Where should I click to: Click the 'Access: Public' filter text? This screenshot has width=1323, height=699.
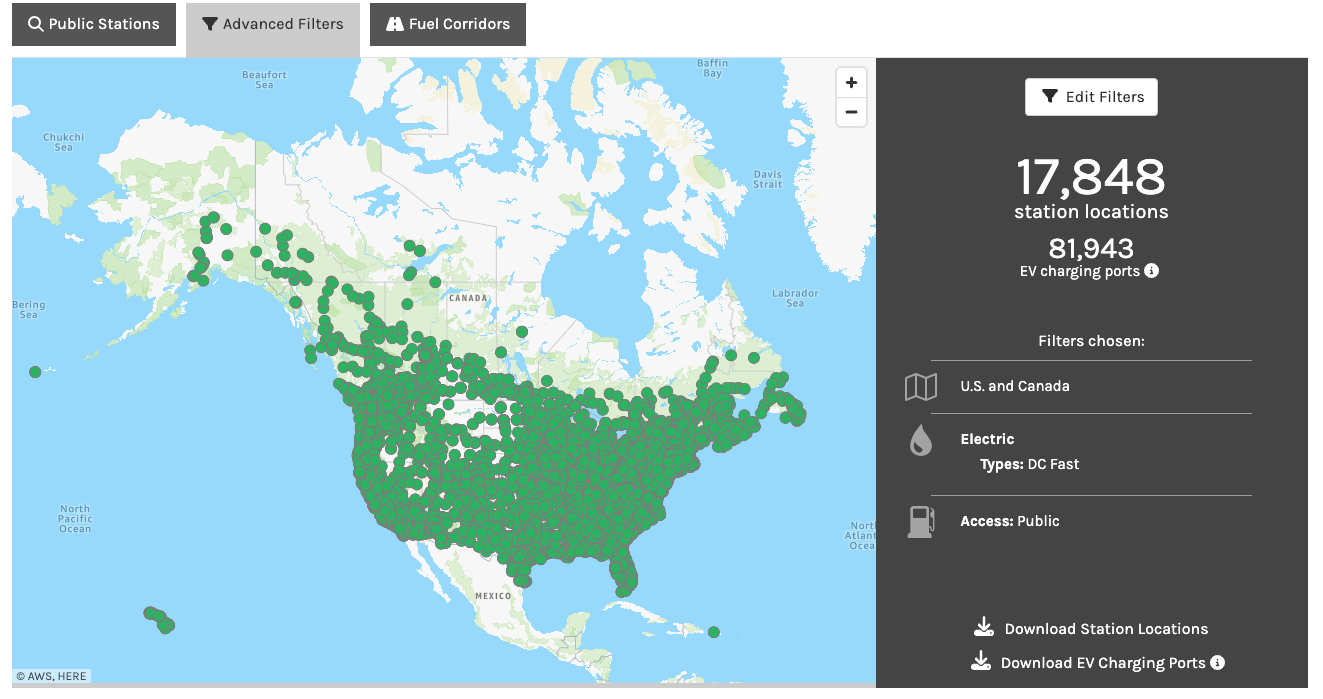pos(1010,521)
